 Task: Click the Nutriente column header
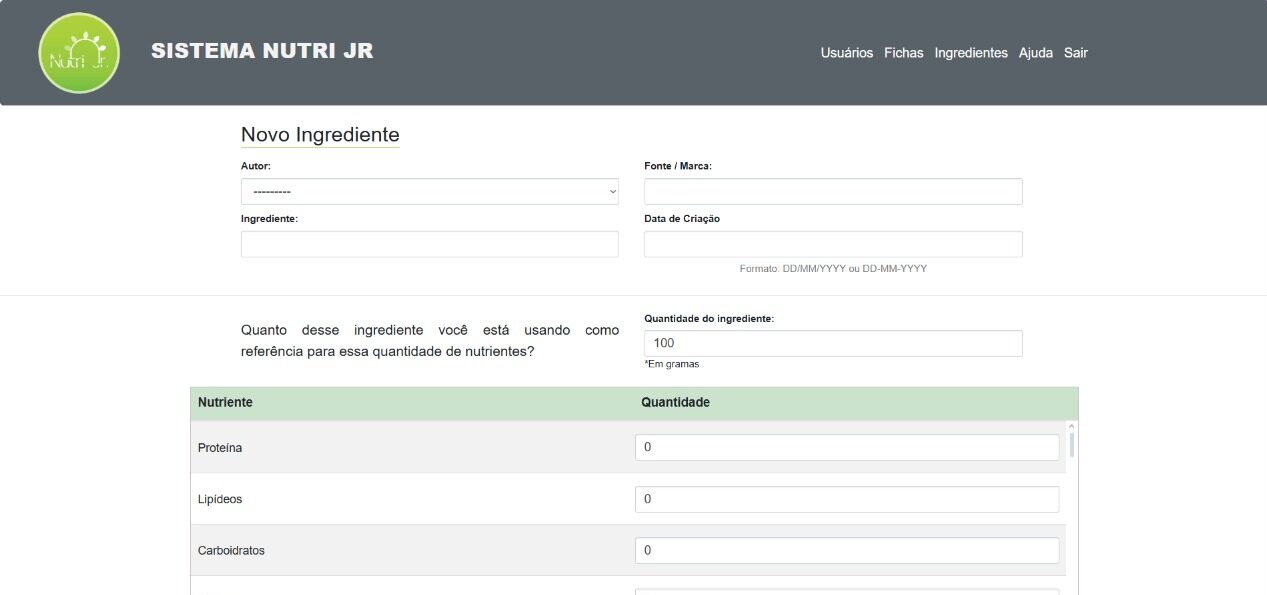(225, 402)
